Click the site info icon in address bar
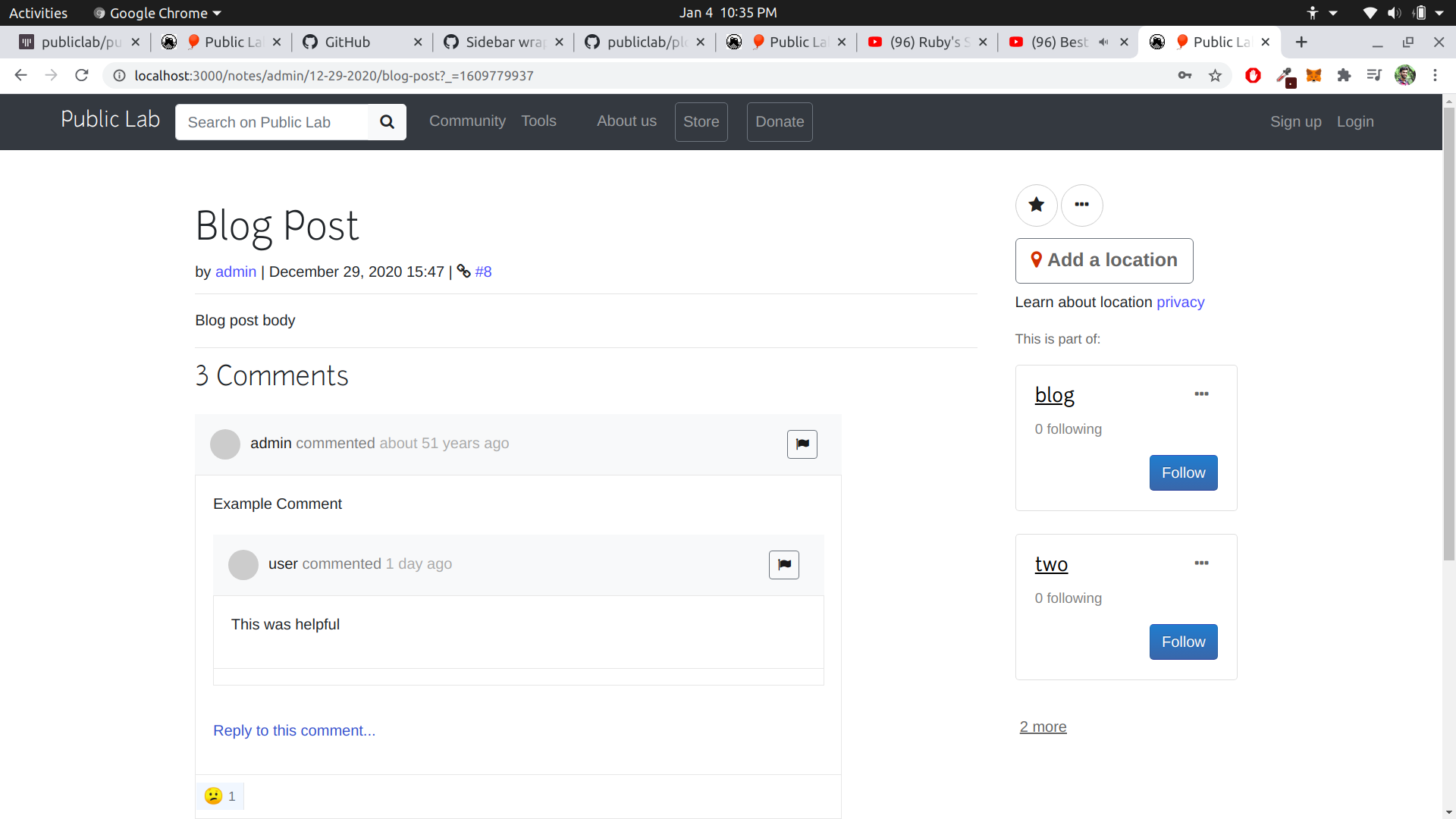Image resolution: width=1456 pixels, height=819 pixels. (x=119, y=75)
